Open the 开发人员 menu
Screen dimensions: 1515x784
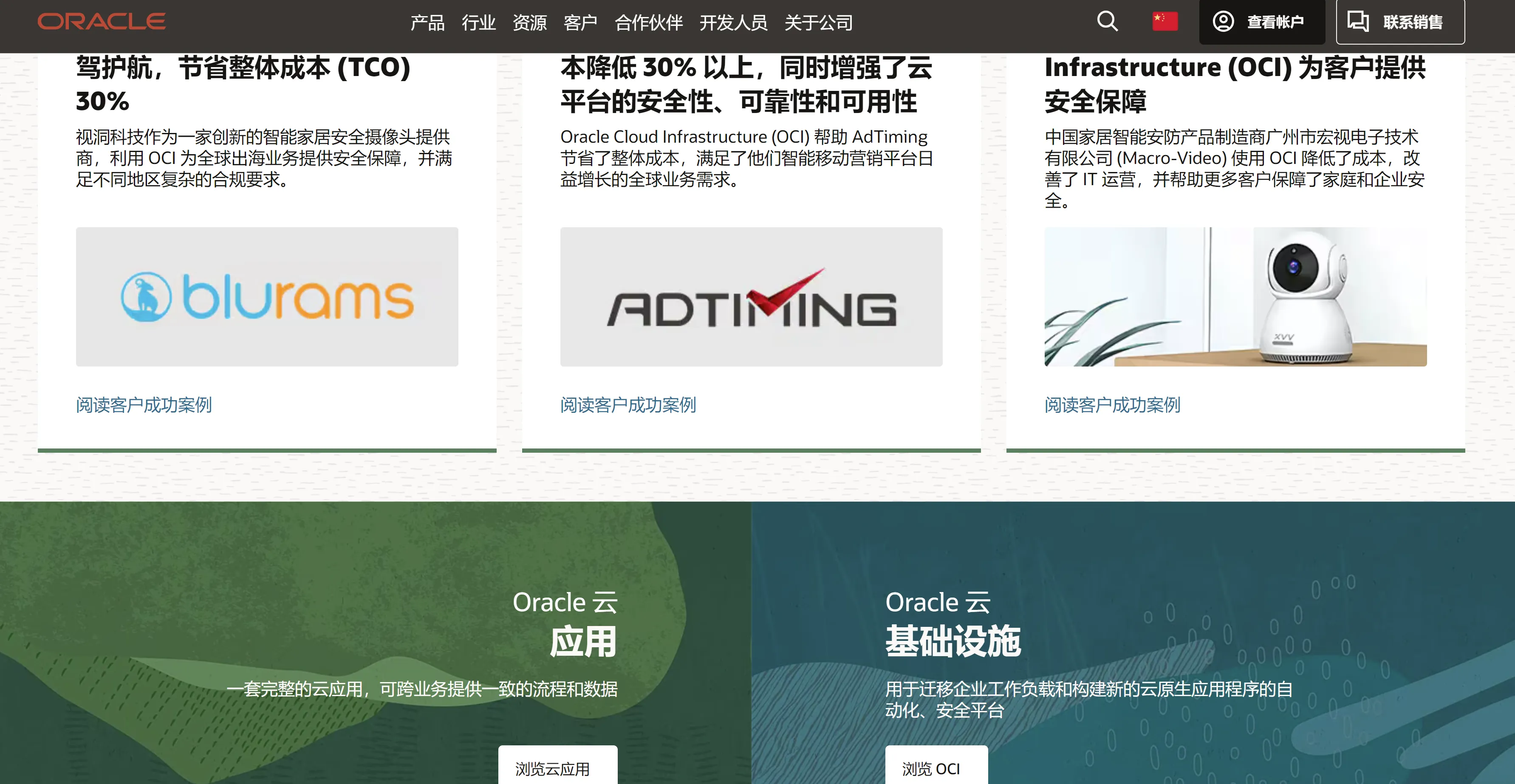(x=733, y=23)
